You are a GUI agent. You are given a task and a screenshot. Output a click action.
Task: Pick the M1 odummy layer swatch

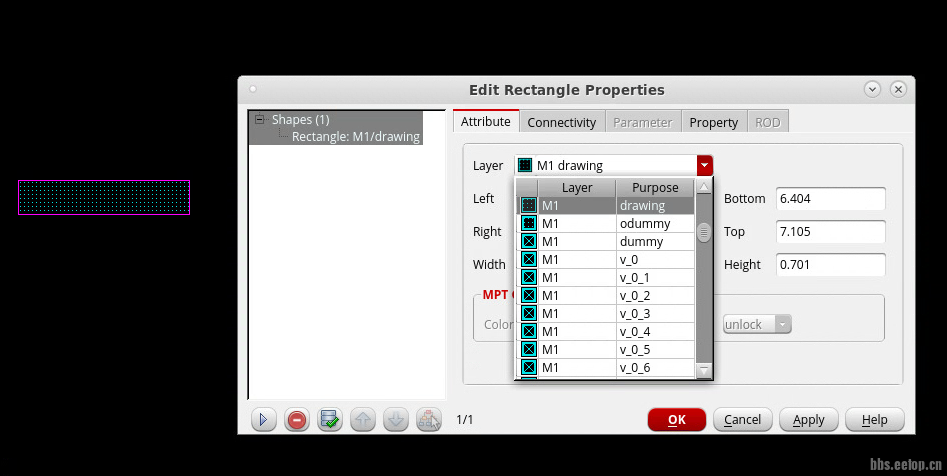(528, 223)
